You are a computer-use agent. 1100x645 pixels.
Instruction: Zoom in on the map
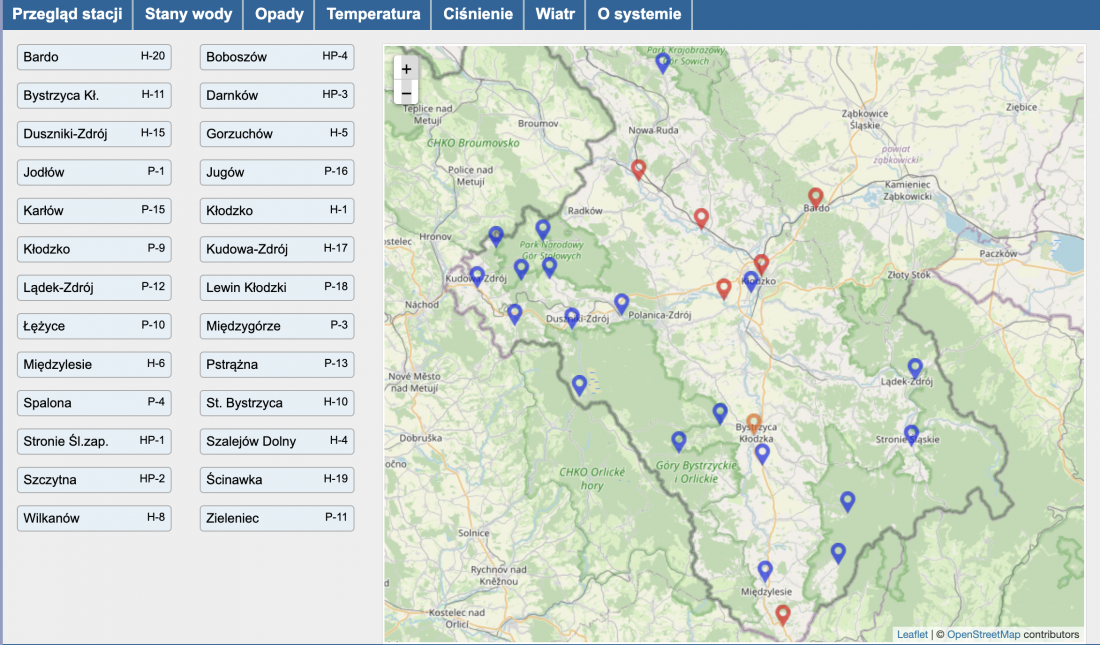[x=406, y=69]
